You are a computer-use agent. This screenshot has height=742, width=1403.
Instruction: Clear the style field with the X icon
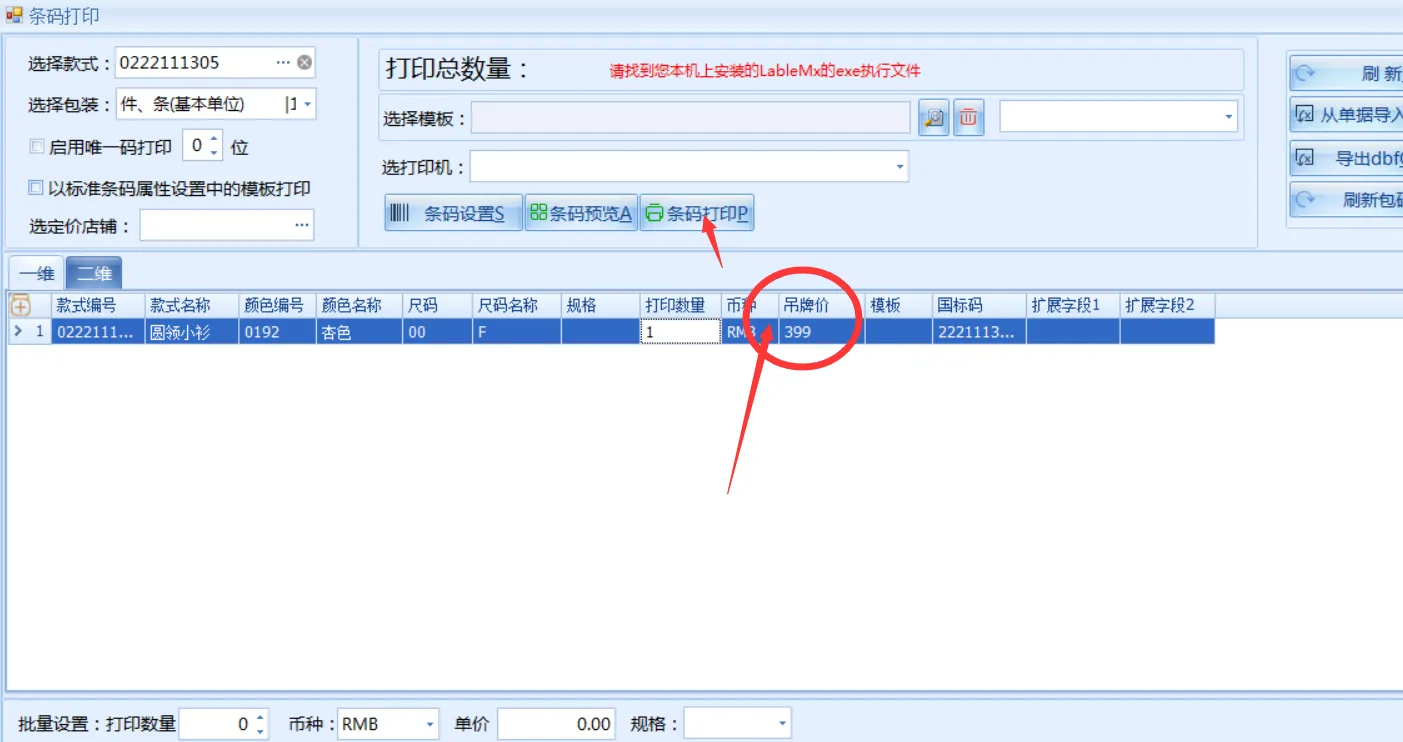pos(305,62)
